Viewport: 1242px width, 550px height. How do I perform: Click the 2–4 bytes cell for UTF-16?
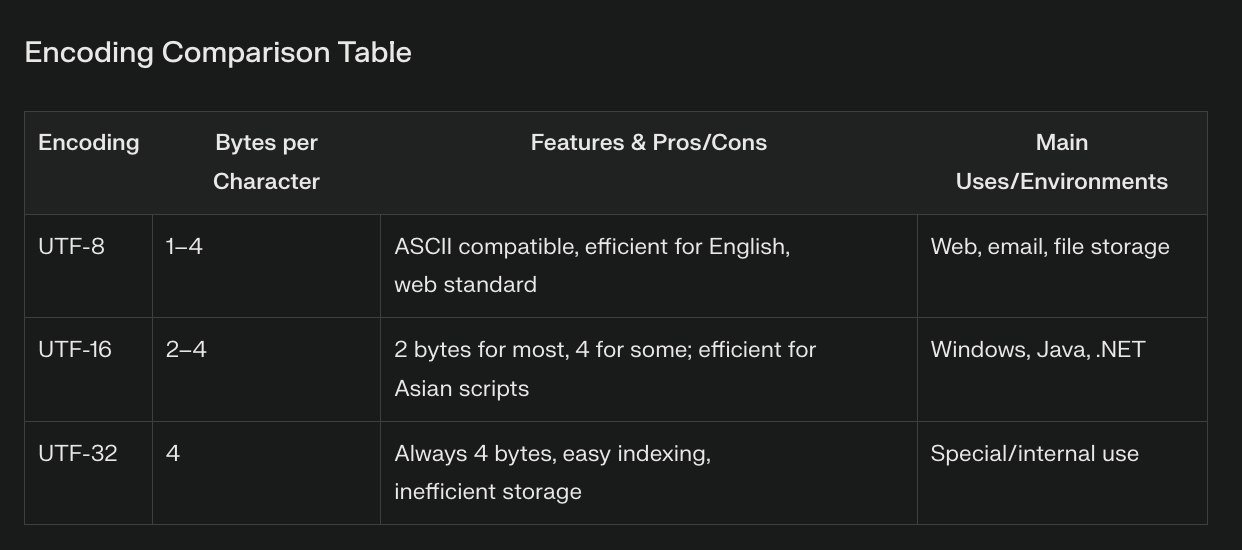186,350
